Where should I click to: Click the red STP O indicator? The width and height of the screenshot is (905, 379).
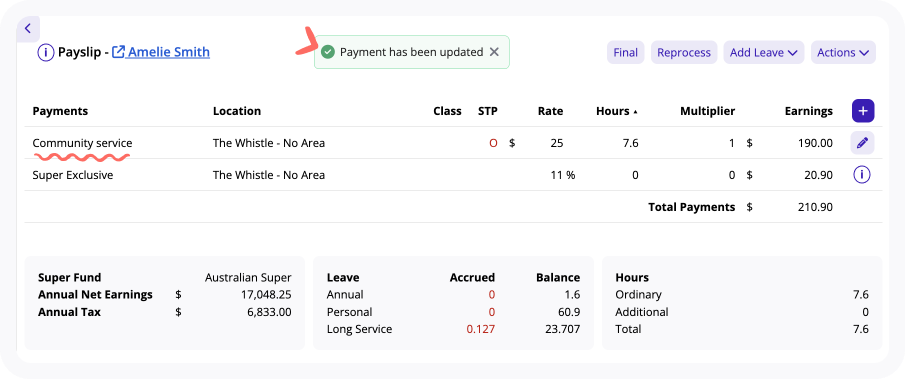coord(493,143)
